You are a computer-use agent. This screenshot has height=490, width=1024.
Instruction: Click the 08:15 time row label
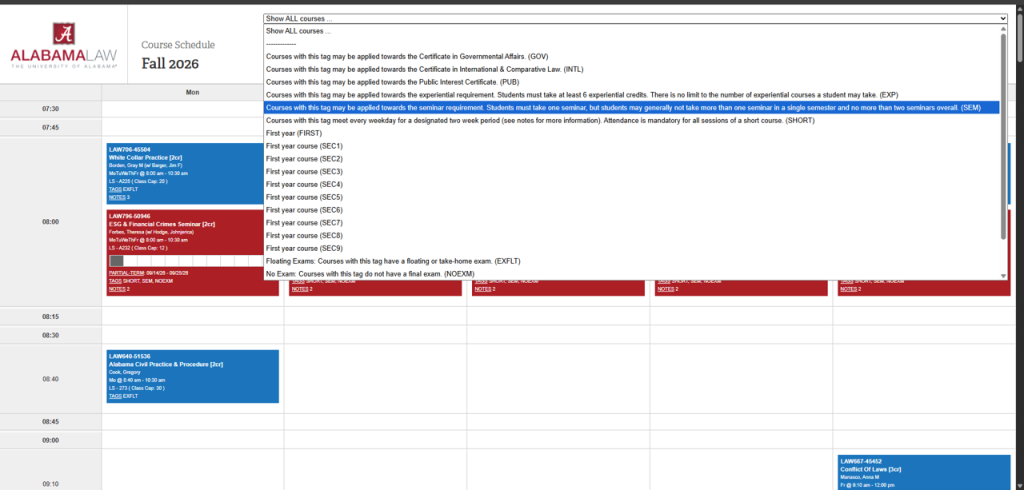pyautogui.click(x=50, y=317)
